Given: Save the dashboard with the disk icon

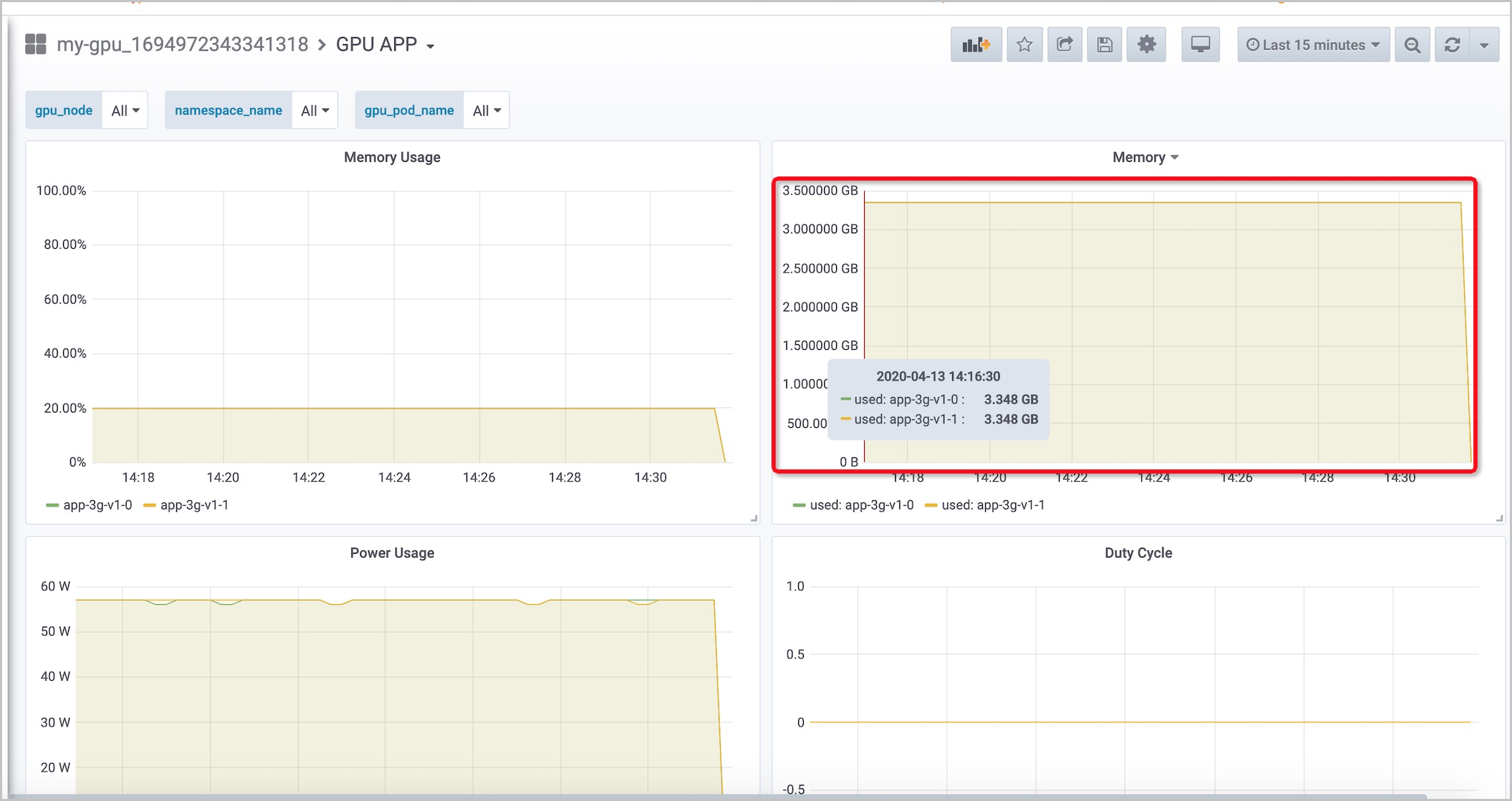Looking at the screenshot, I should [1104, 44].
